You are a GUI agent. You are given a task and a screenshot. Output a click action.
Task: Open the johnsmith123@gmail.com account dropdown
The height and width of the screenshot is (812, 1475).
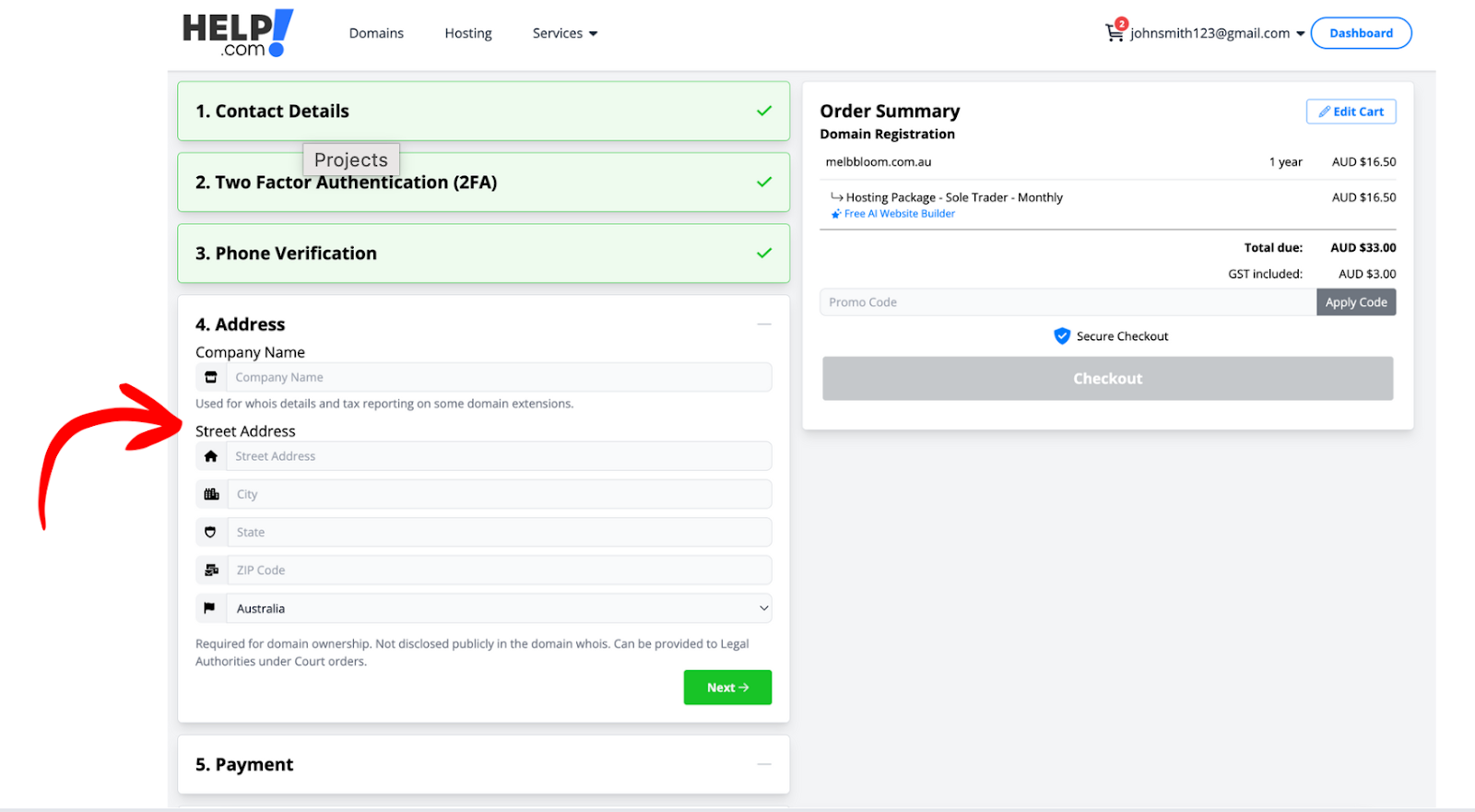tap(1217, 33)
